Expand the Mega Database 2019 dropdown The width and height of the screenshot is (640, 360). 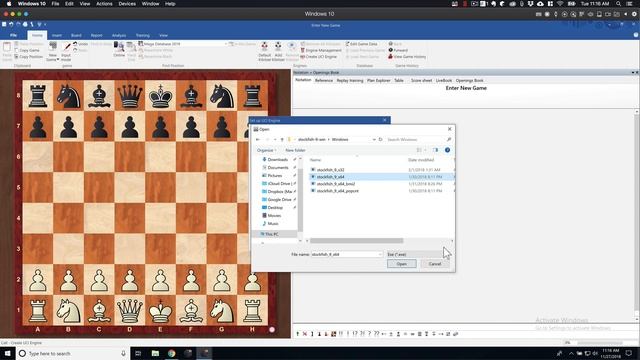(x=226, y=44)
